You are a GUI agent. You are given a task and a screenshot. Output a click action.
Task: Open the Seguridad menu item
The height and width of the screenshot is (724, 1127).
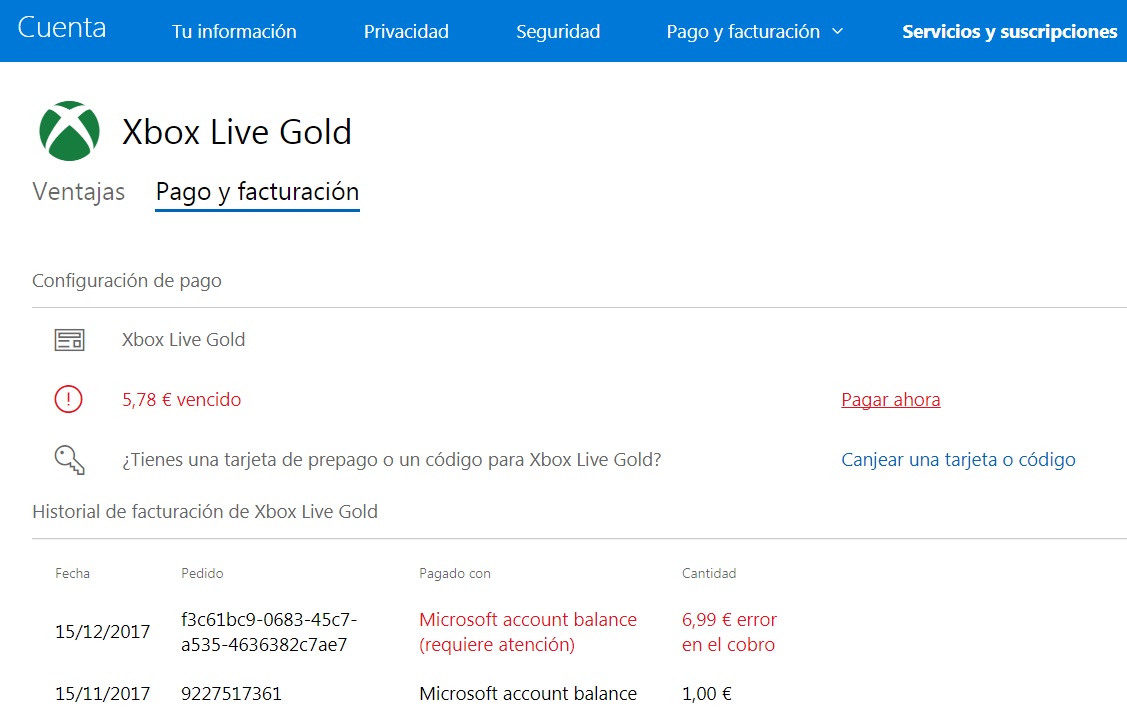(x=558, y=32)
